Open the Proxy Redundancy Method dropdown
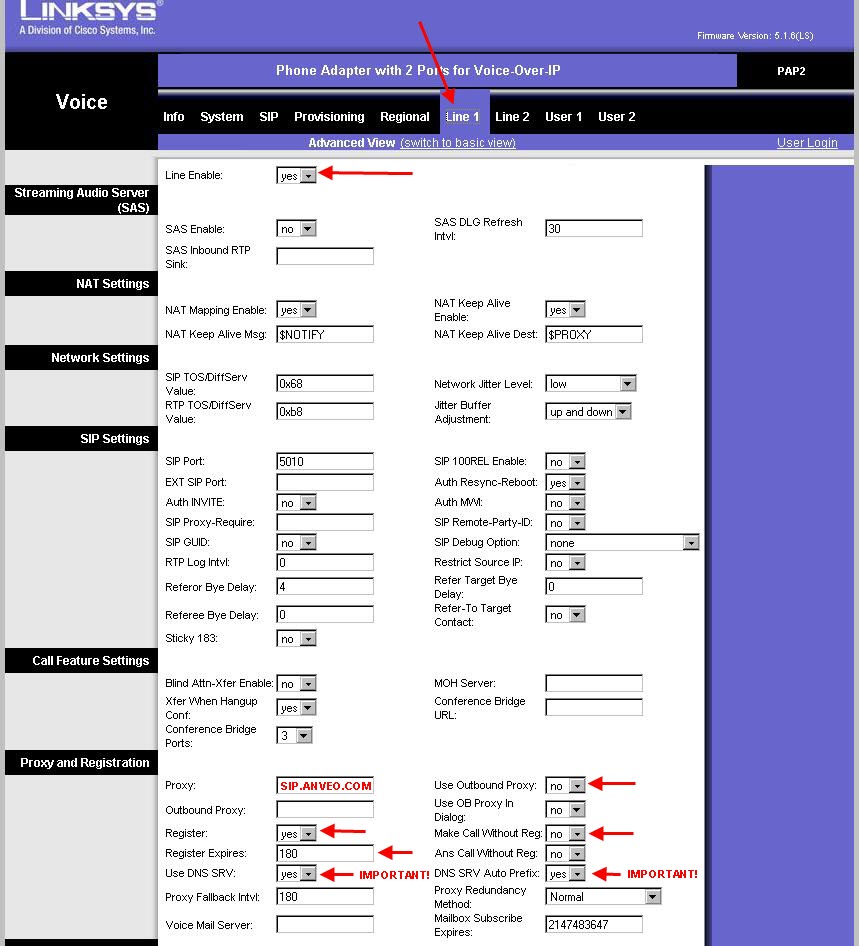This screenshot has height=946, width=859. click(x=603, y=897)
